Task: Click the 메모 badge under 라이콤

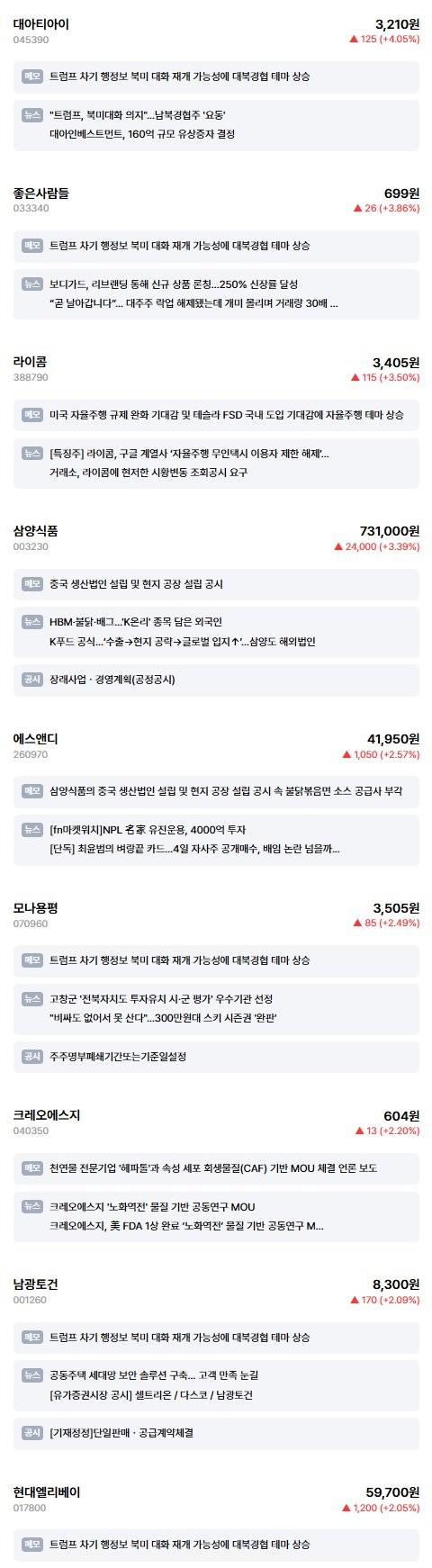Action: tap(32, 415)
